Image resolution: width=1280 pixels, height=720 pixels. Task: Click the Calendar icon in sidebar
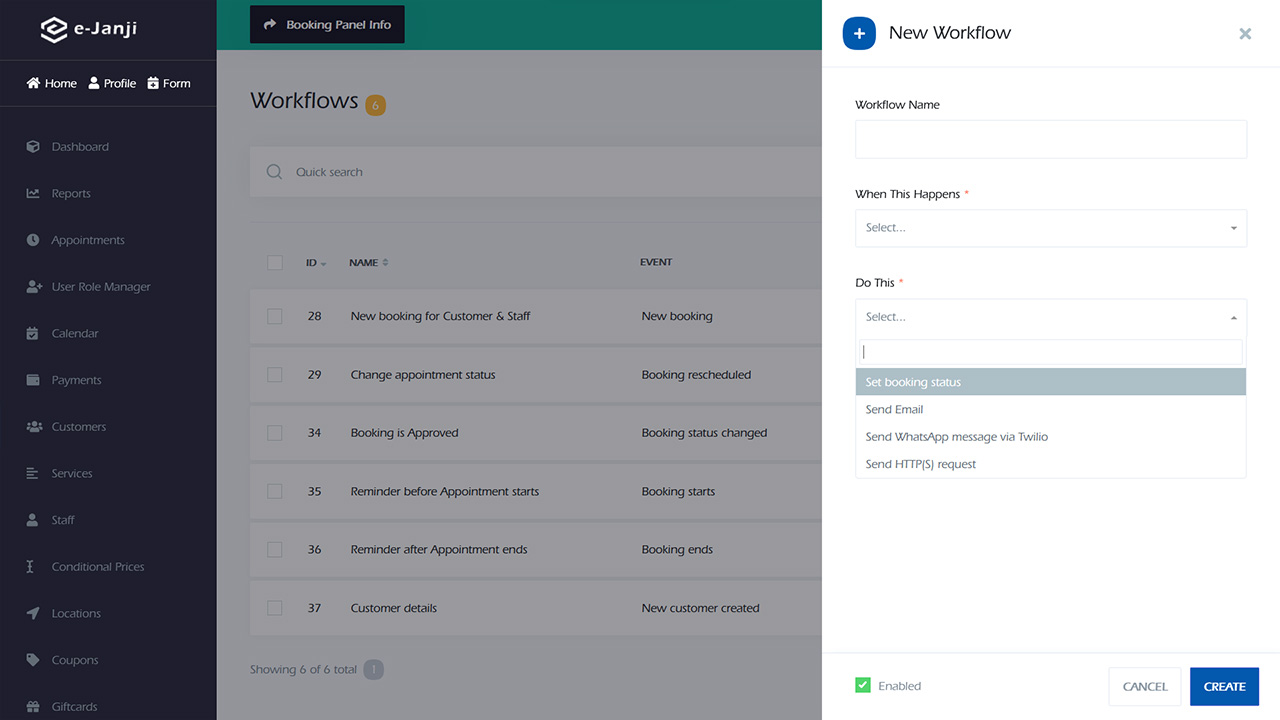[x=33, y=333]
